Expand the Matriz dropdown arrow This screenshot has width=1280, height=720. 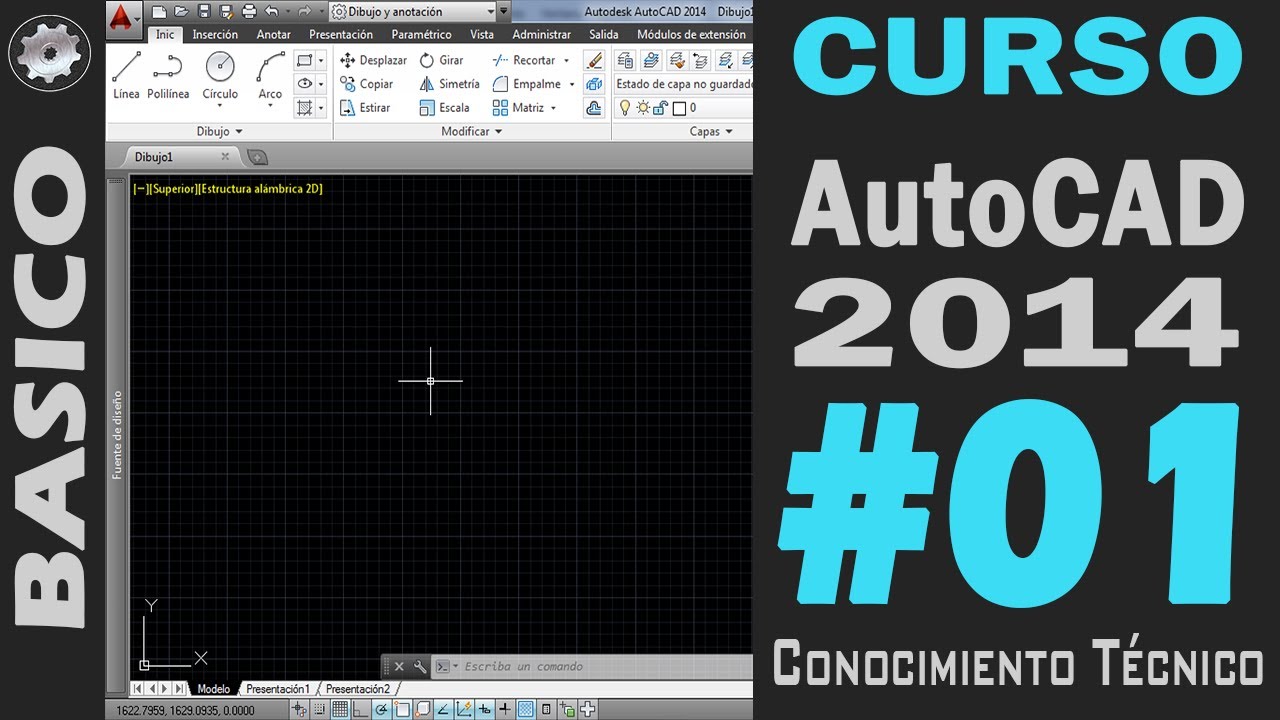[x=553, y=108]
